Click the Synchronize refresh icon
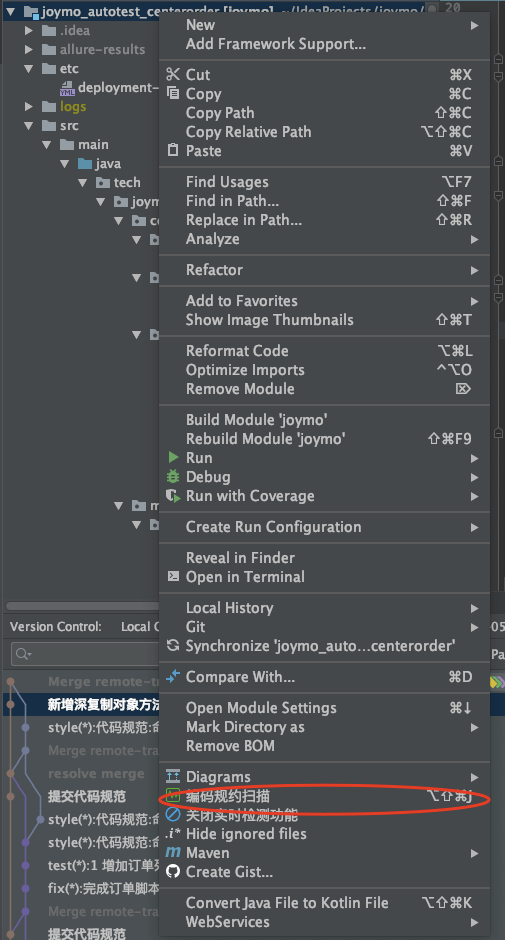The image size is (505, 940). click(173, 646)
